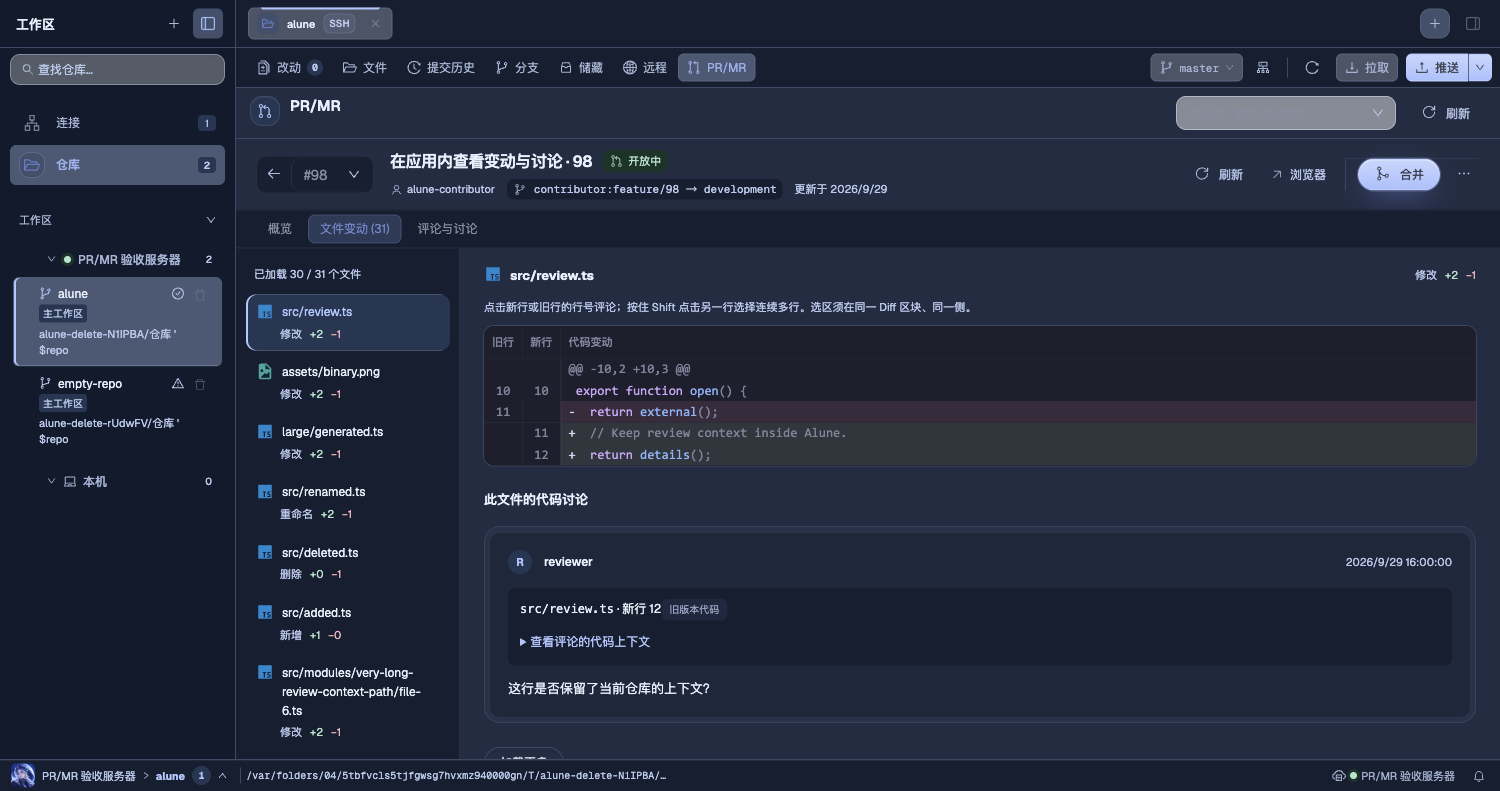This screenshot has width=1500, height=791.
Task: Open the 推送 dropdown arrow
Action: [x=1479, y=68]
